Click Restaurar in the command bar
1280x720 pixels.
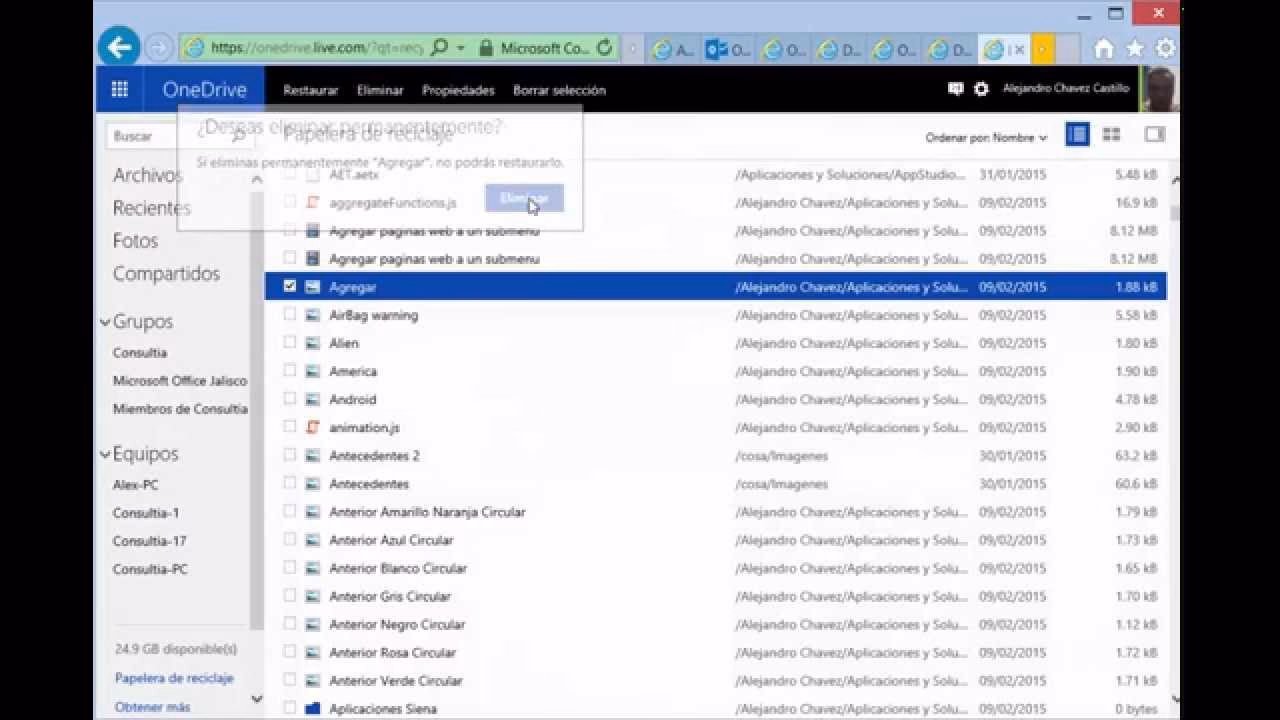(x=310, y=90)
